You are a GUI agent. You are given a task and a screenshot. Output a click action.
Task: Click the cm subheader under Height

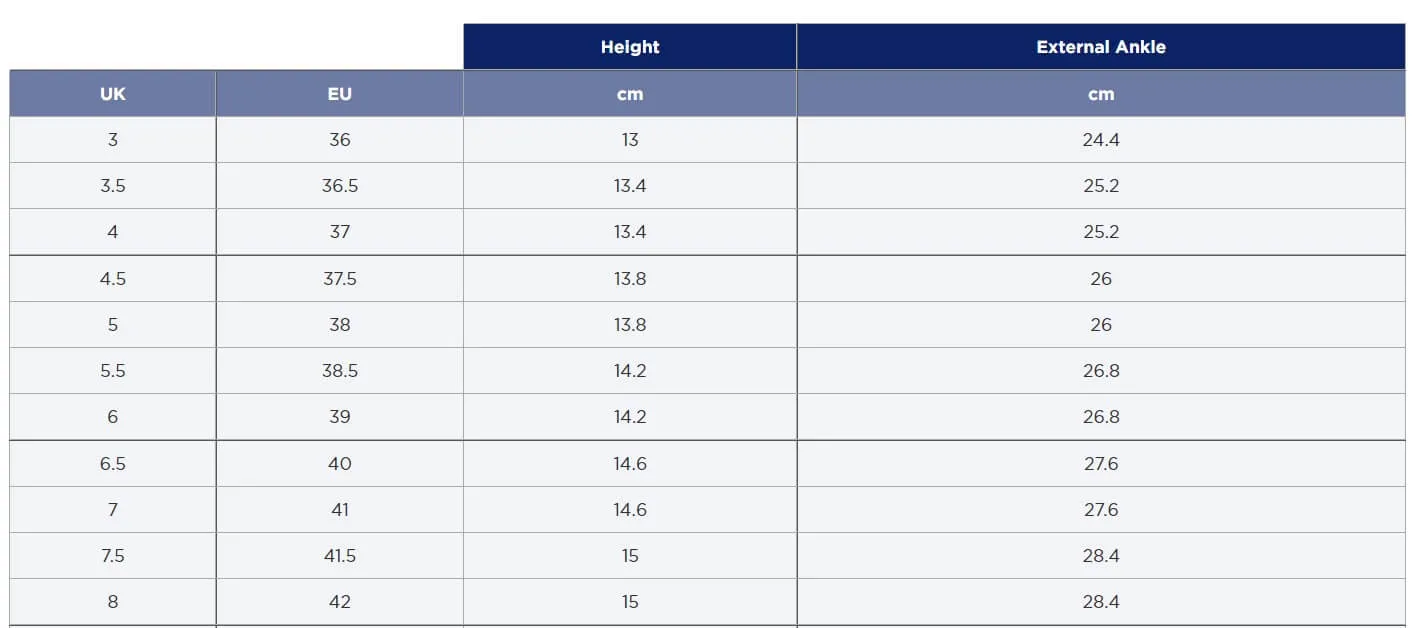tap(630, 94)
